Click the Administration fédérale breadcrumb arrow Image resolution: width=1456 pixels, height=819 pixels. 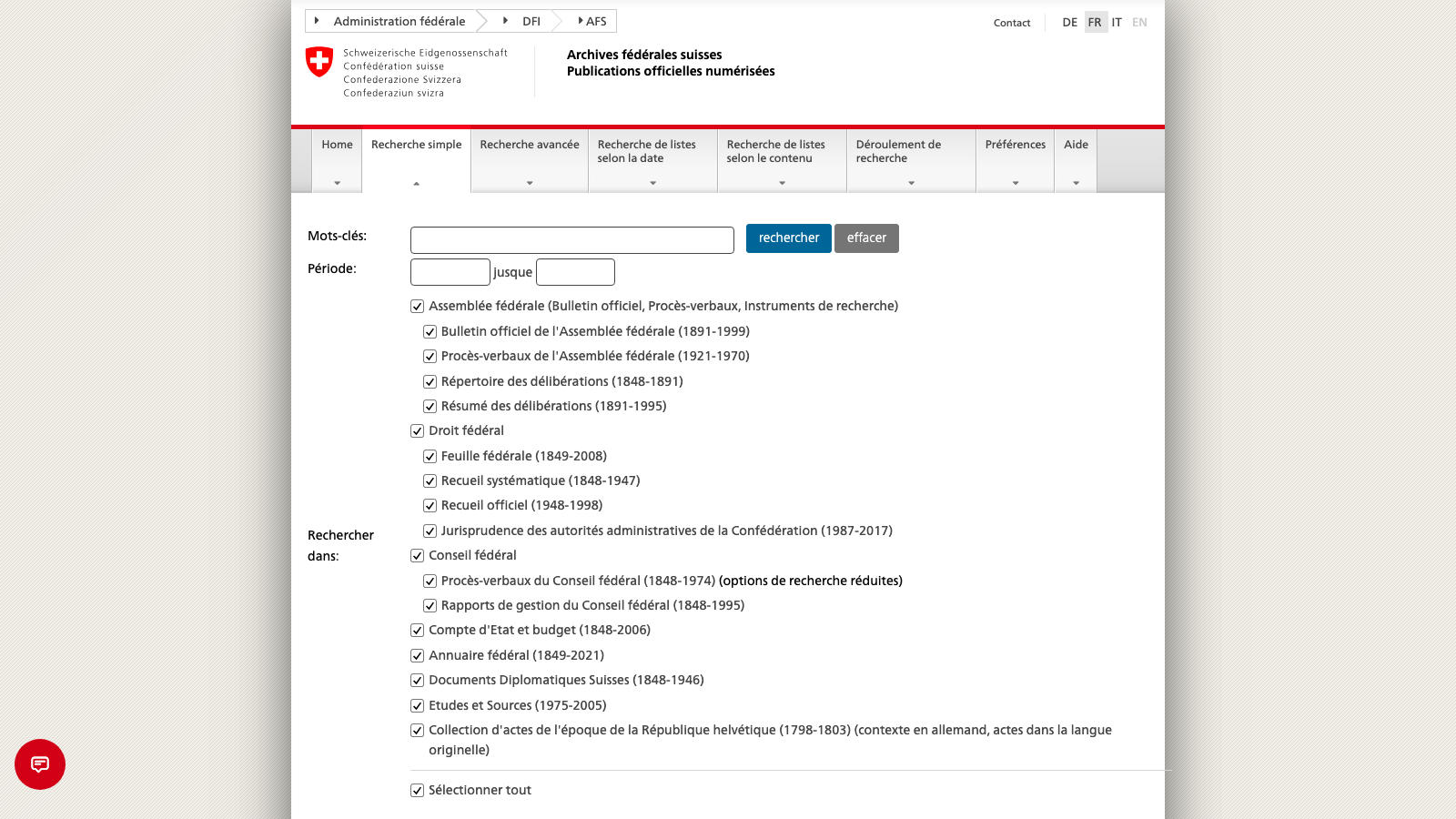click(317, 19)
